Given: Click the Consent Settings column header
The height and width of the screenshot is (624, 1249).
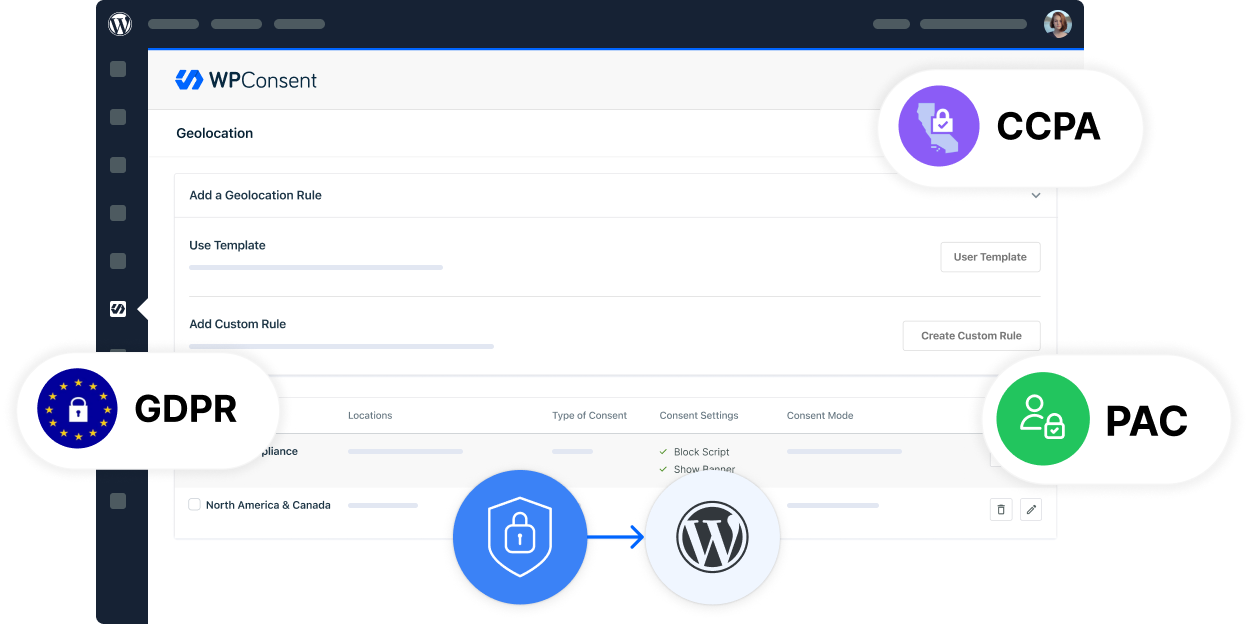Looking at the screenshot, I should tap(699, 415).
